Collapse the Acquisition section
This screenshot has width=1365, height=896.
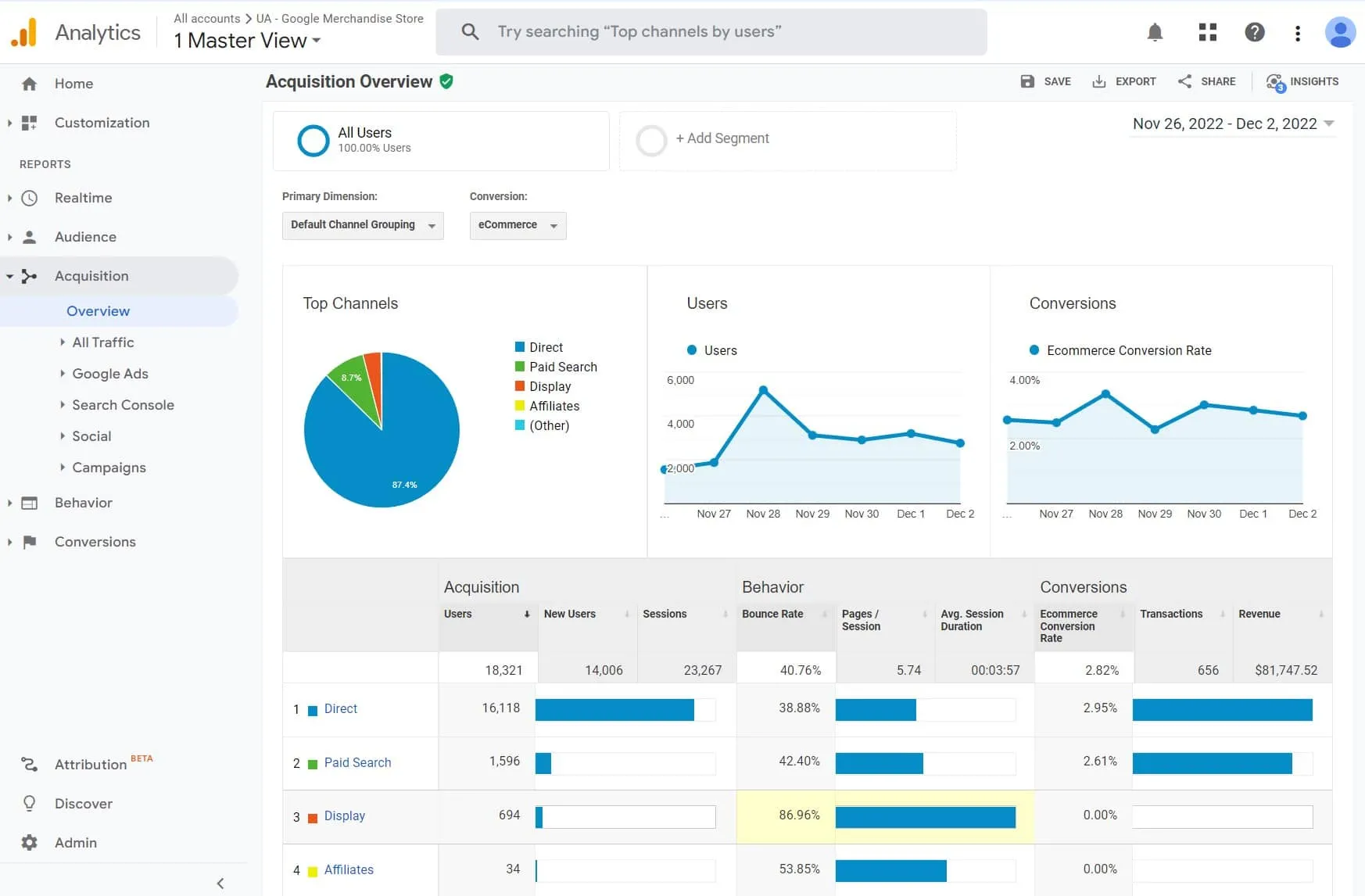tap(9, 276)
